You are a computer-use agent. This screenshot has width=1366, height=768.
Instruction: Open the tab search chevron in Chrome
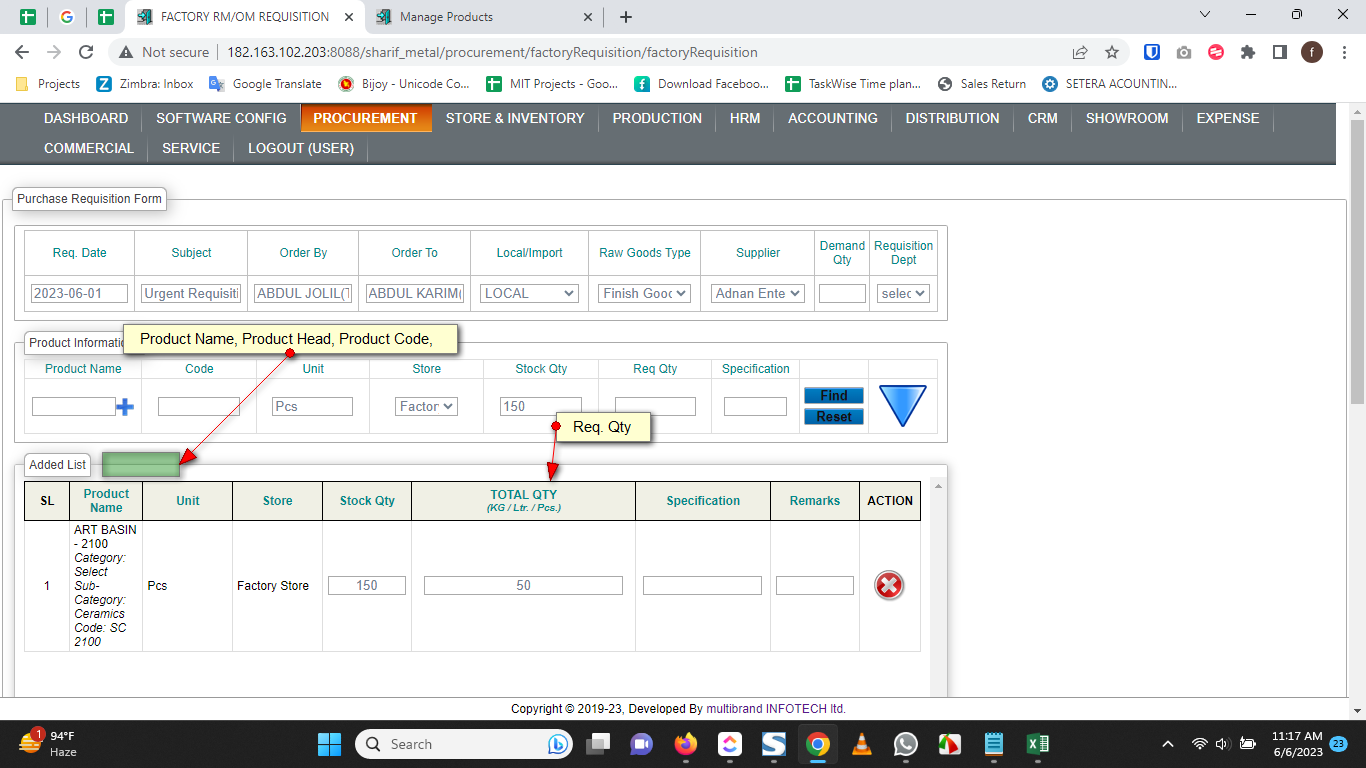click(1205, 15)
